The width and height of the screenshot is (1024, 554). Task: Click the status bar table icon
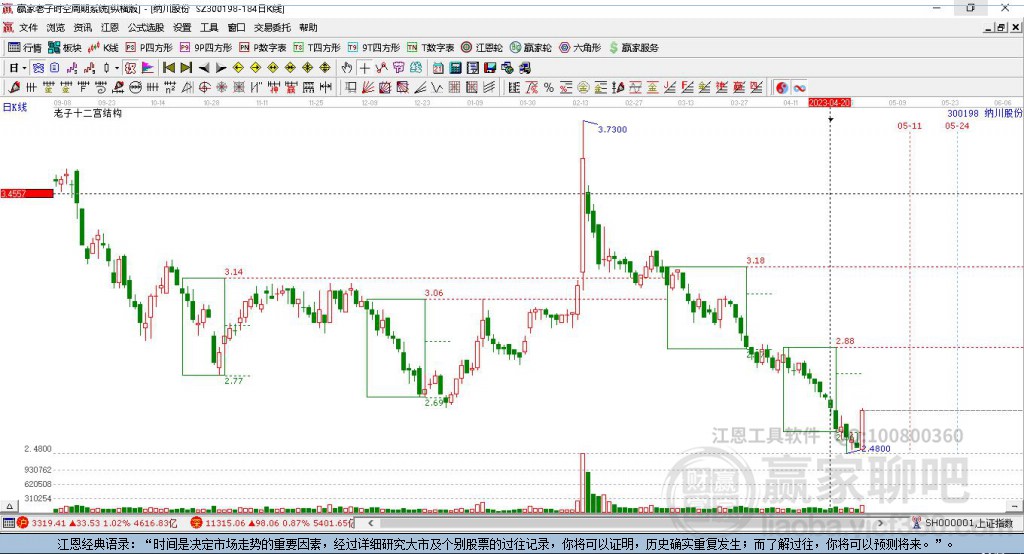[8, 523]
